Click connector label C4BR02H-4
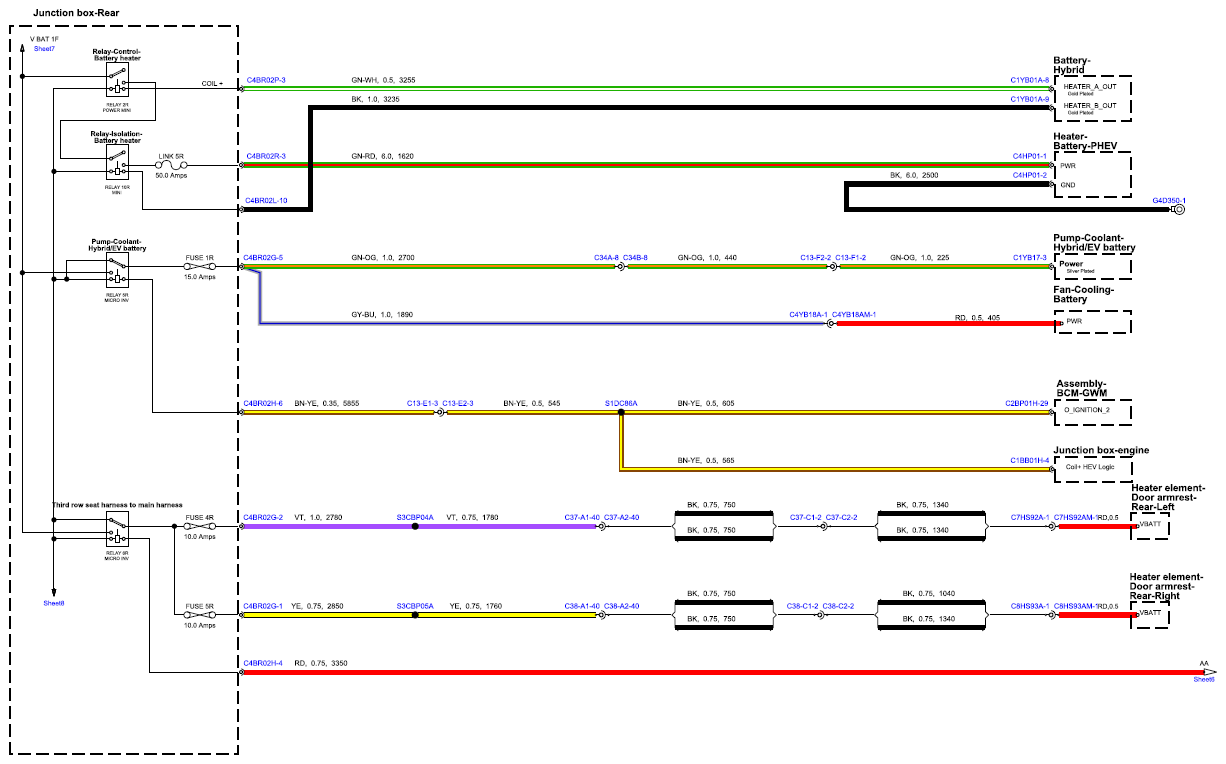The width and height of the screenshot is (1226, 764). [x=264, y=663]
